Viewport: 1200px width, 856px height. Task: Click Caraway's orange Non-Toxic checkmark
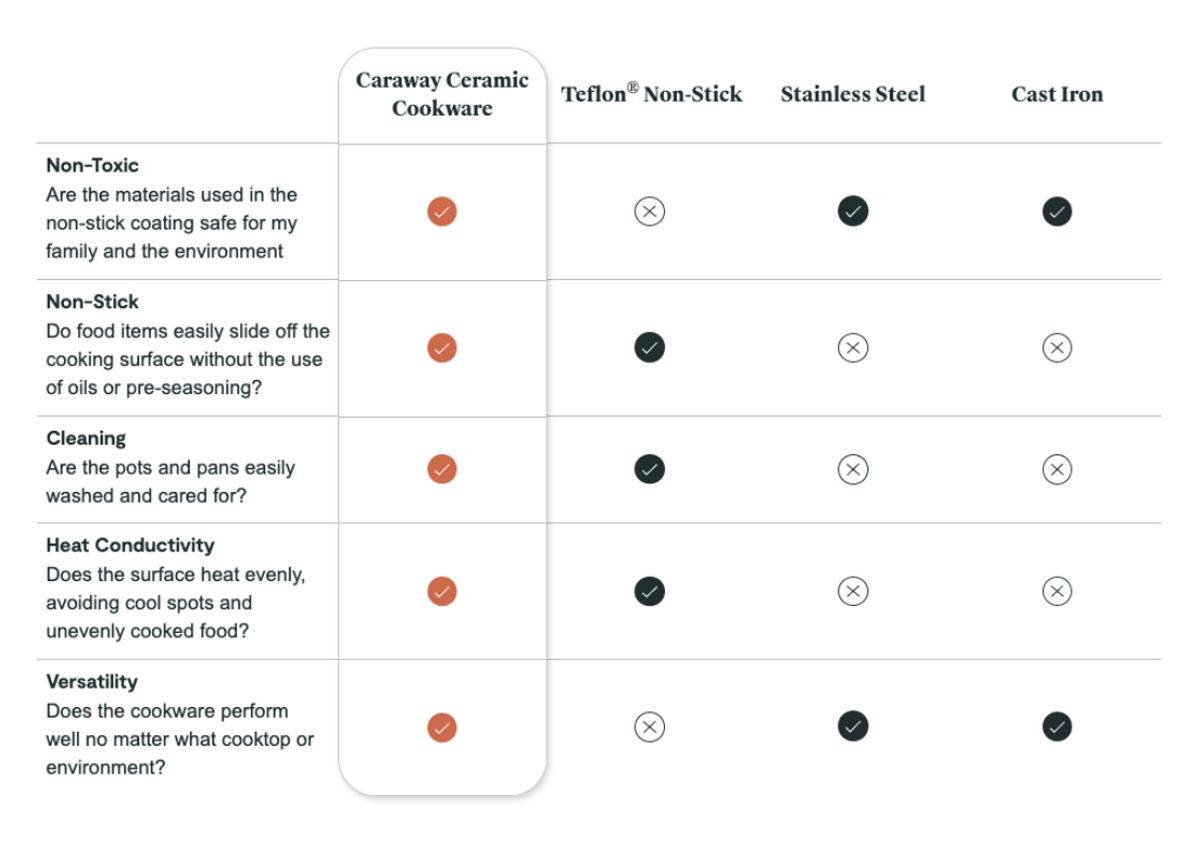pos(442,211)
